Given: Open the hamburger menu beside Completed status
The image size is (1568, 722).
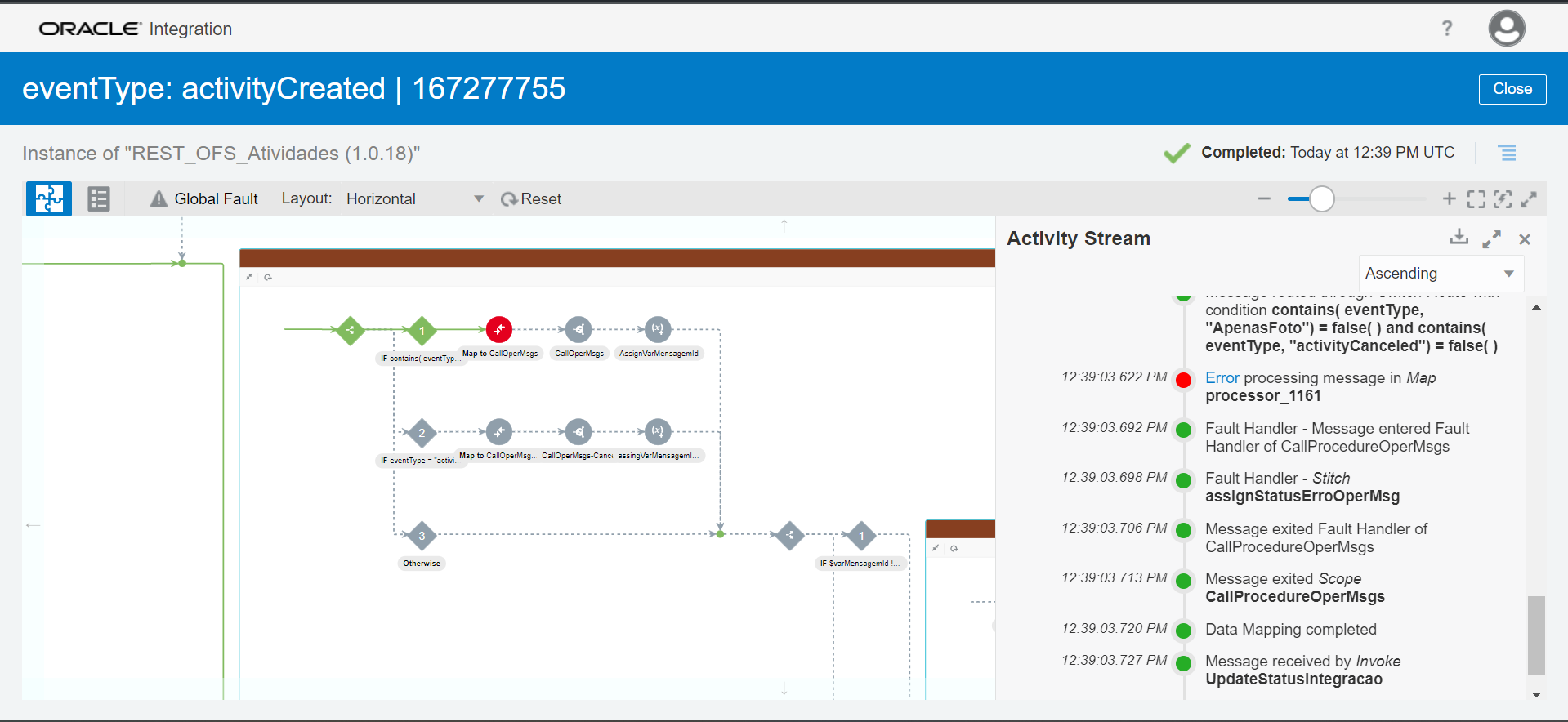Looking at the screenshot, I should tap(1507, 153).
